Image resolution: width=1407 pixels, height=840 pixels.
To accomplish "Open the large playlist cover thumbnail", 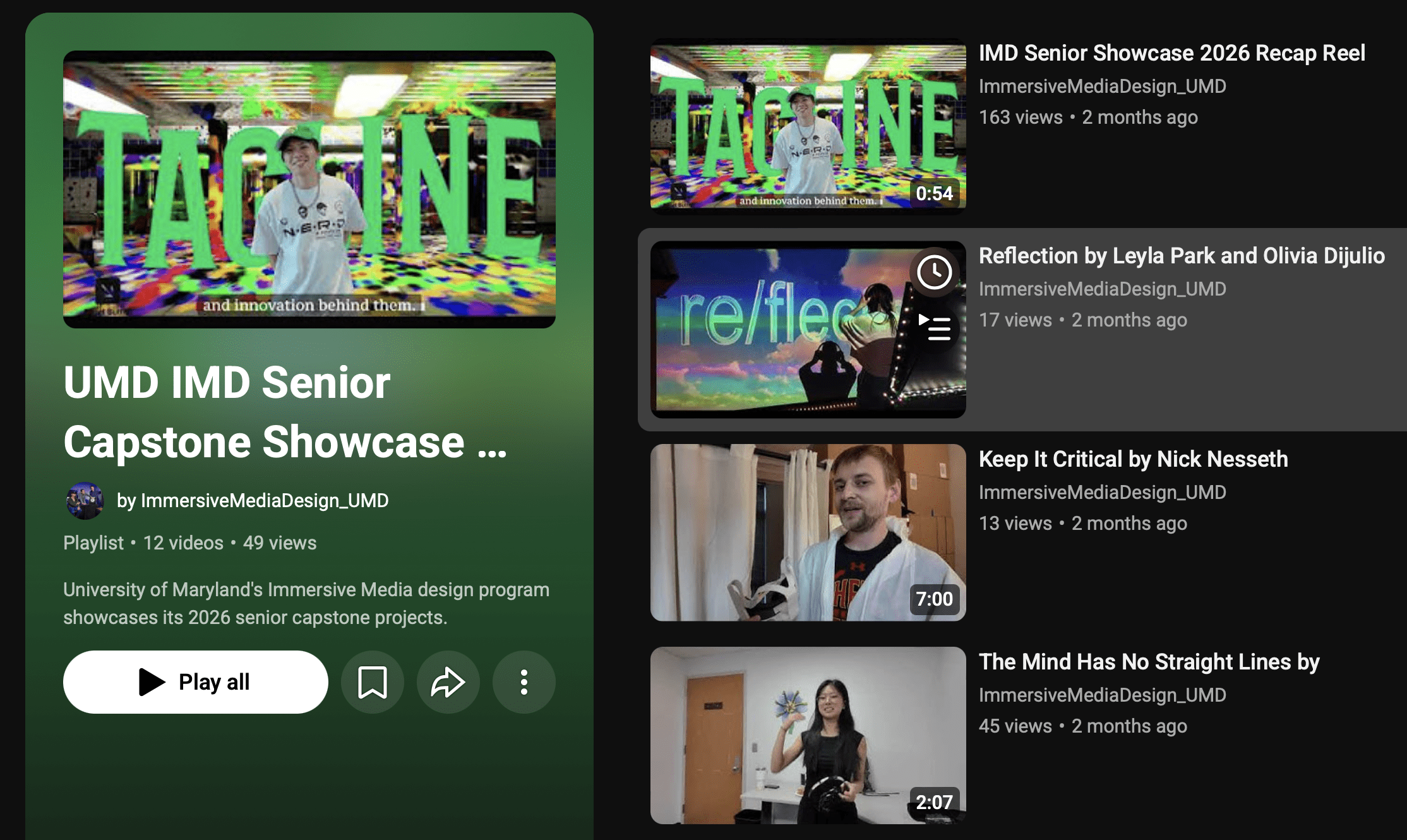I will [x=309, y=189].
